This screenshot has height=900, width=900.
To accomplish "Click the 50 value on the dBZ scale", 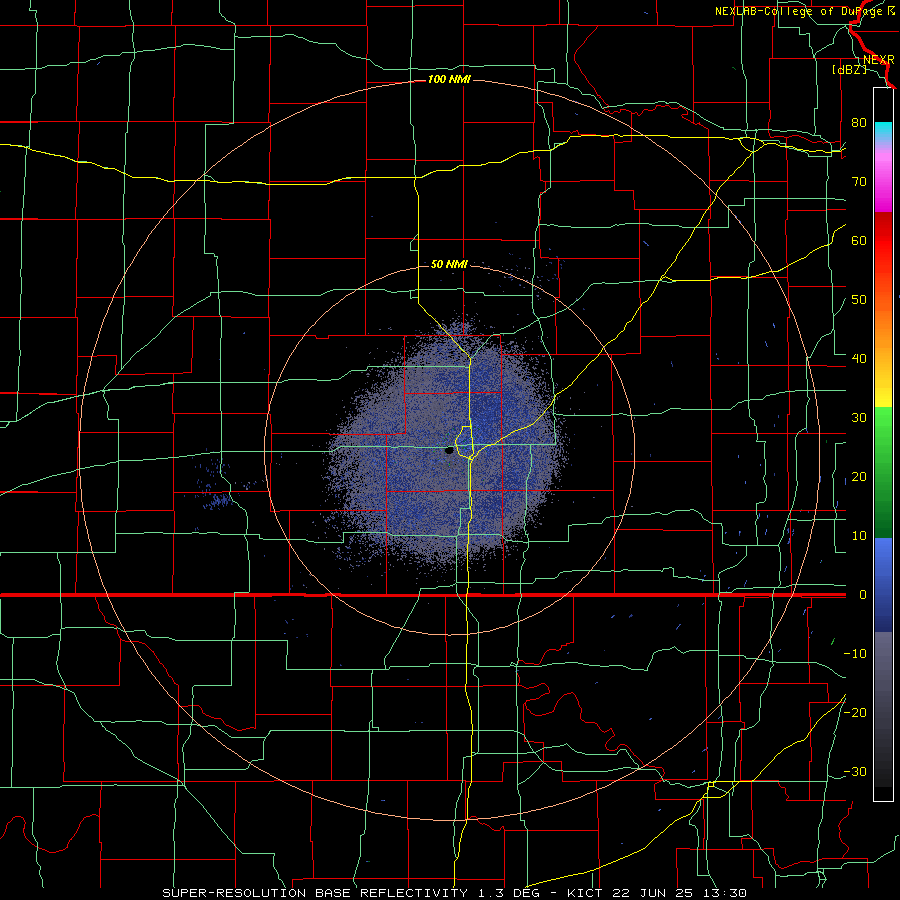I will 859,300.
